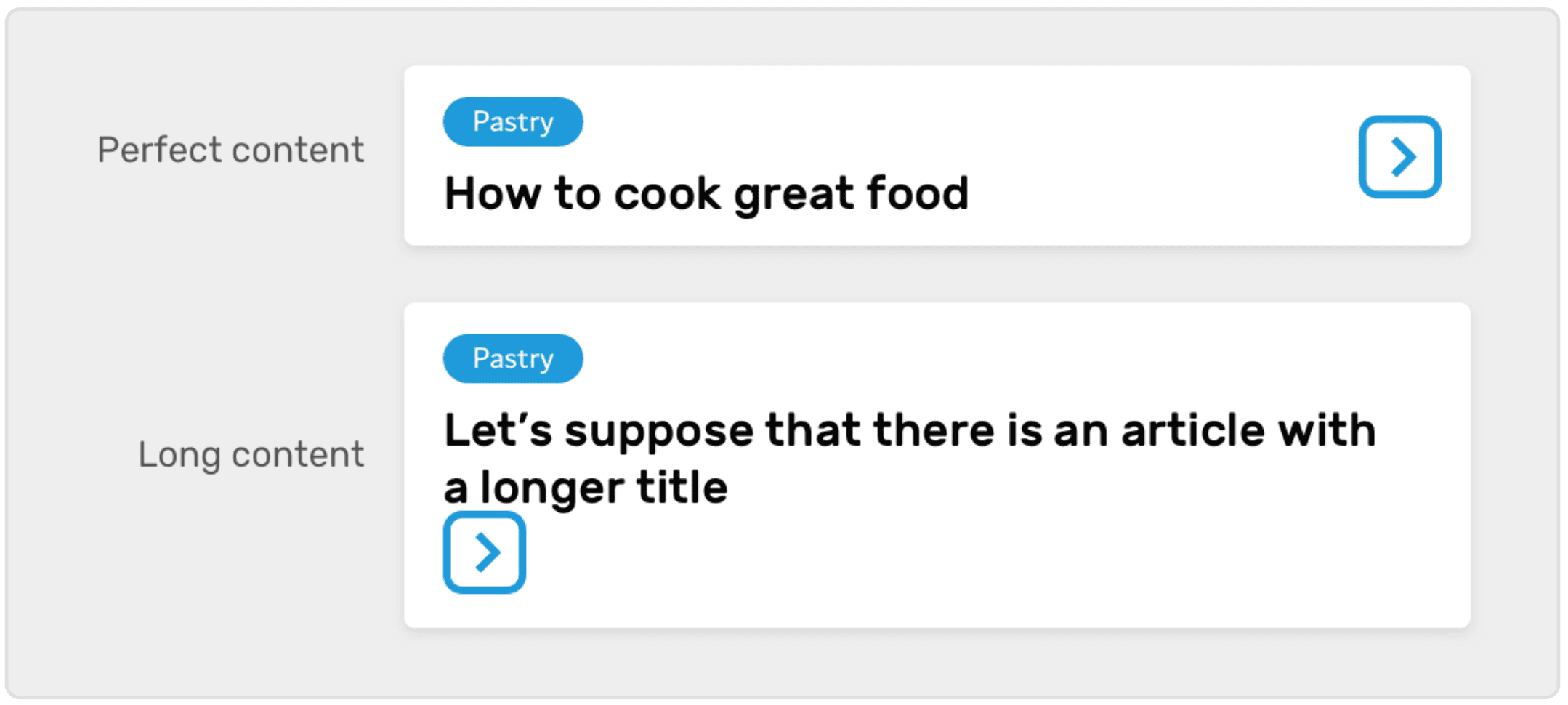Click the 'How to cook great food' title
The height and width of the screenshot is (705, 1568).
pos(706,193)
